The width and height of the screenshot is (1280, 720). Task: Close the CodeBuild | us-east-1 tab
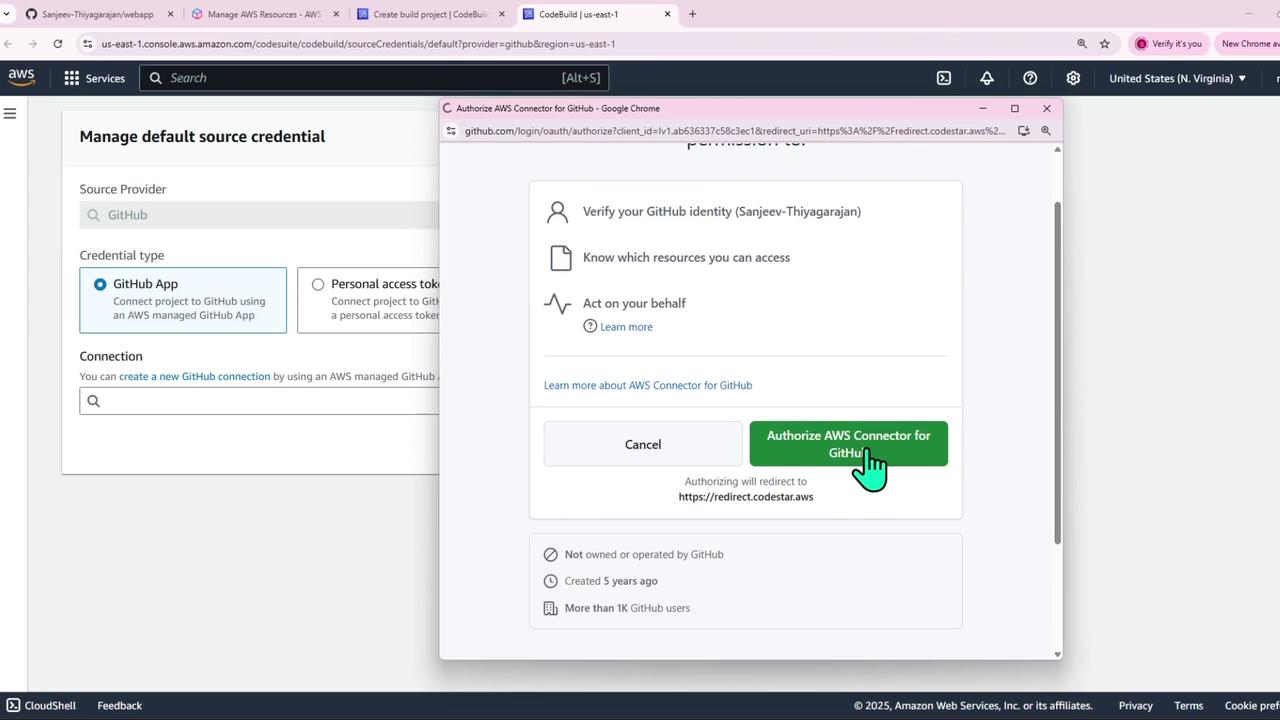[668, 14]
